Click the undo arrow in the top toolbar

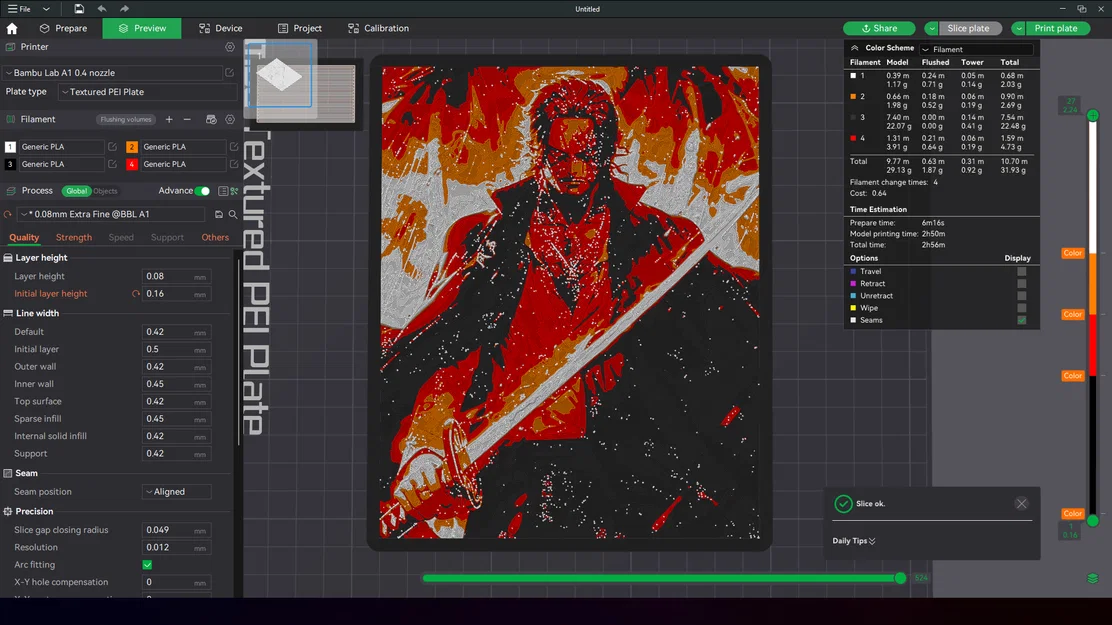point(103,8)
